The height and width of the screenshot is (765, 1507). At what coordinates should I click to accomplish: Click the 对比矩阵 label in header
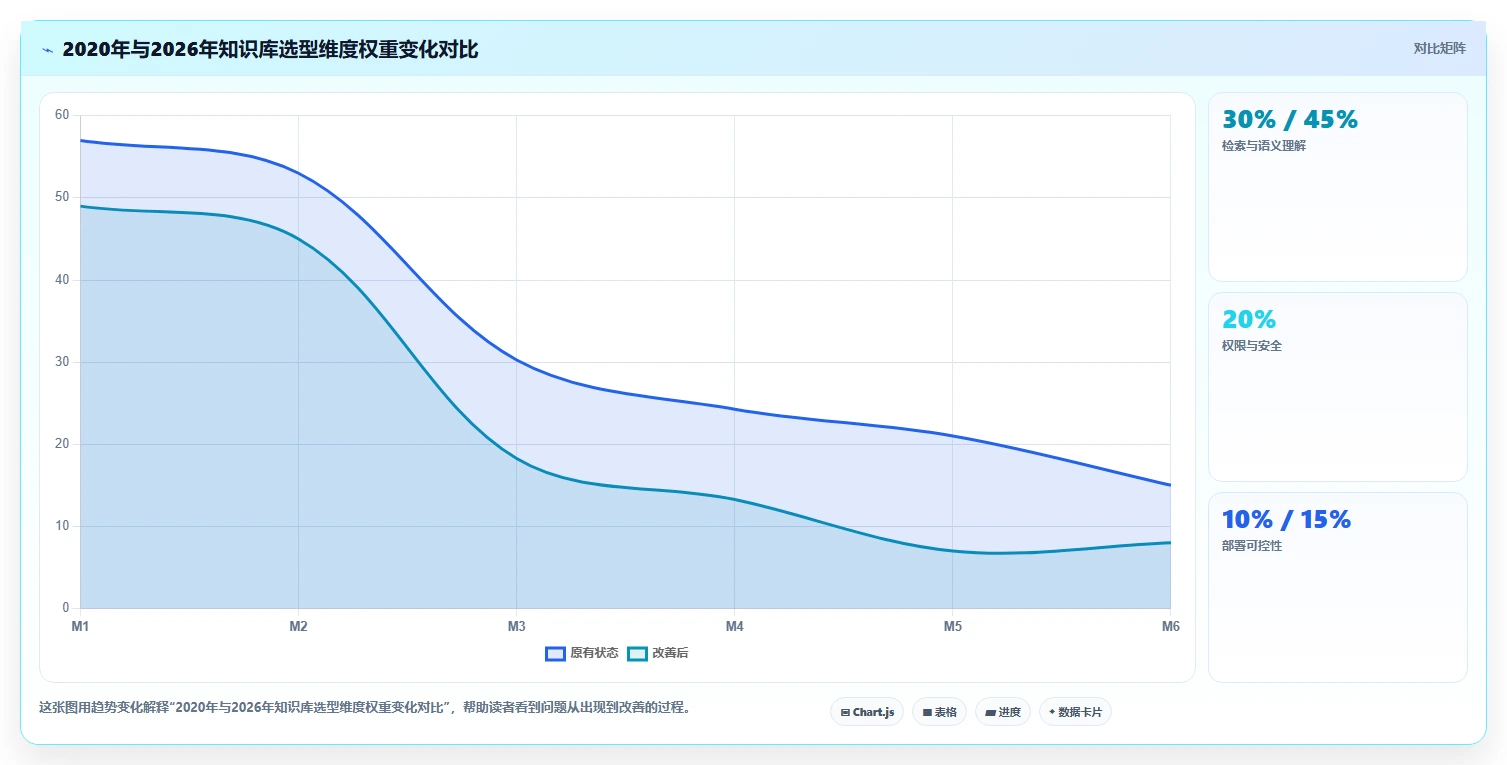point(1439,48)
